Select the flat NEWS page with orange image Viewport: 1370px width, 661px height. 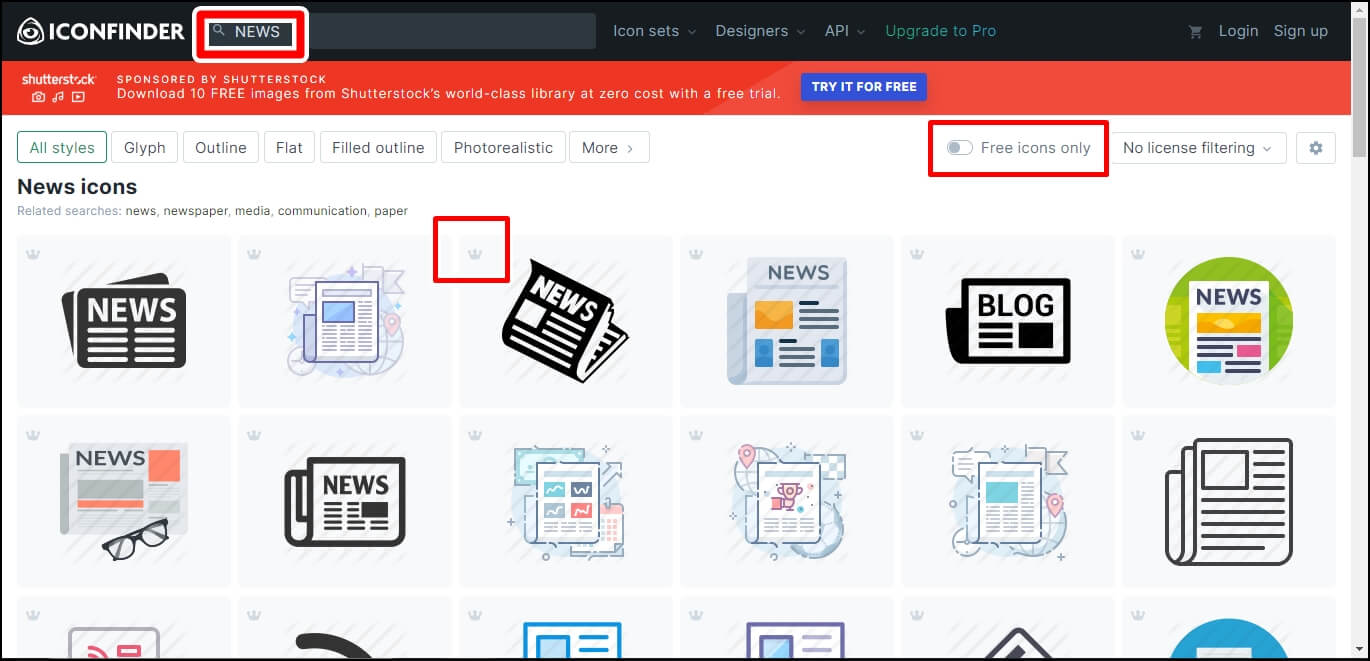pos(787,321)
